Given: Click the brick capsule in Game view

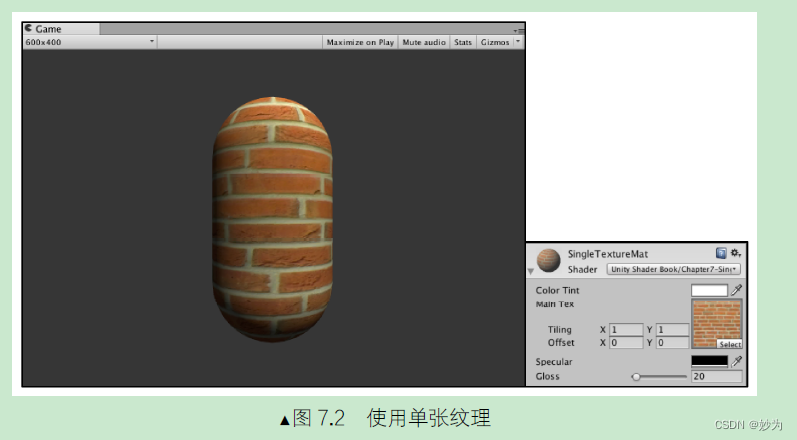Looking at the screenshot, I should click(x=272, y=219).
